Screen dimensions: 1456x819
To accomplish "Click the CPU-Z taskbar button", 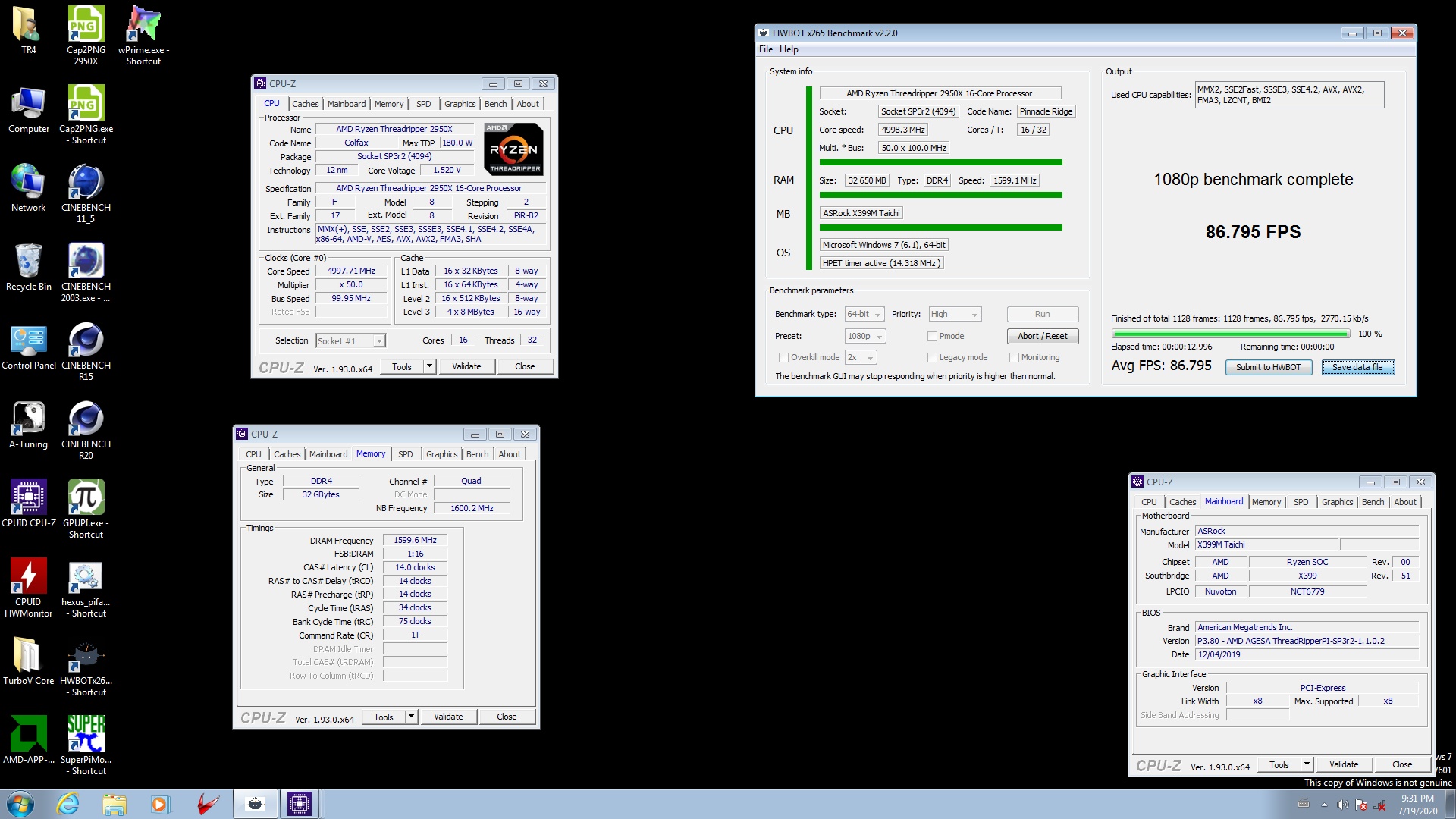I will 300,804.
